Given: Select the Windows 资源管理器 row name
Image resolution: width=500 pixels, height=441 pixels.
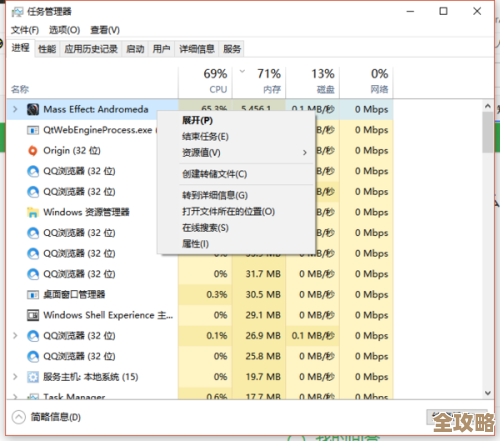Looking at the screenshot, I should [86, 212].
